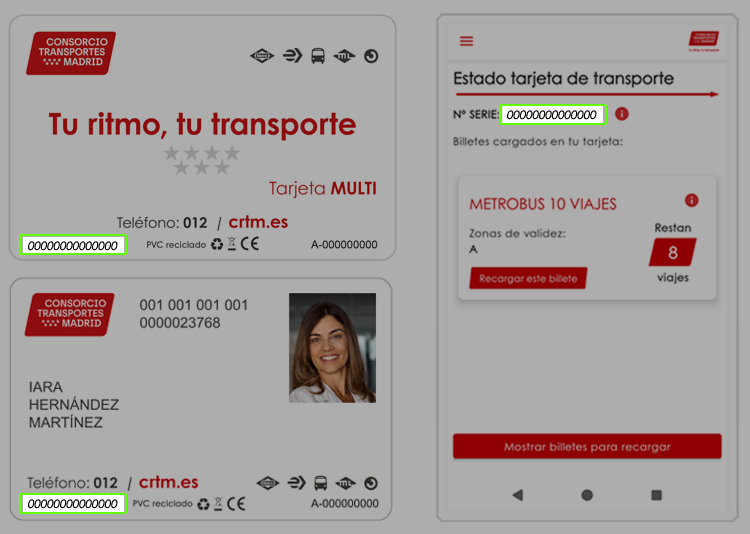Click A-000000000 code on personal card
This screenshot has width=750, height=534.
click(x=344, y=503)
